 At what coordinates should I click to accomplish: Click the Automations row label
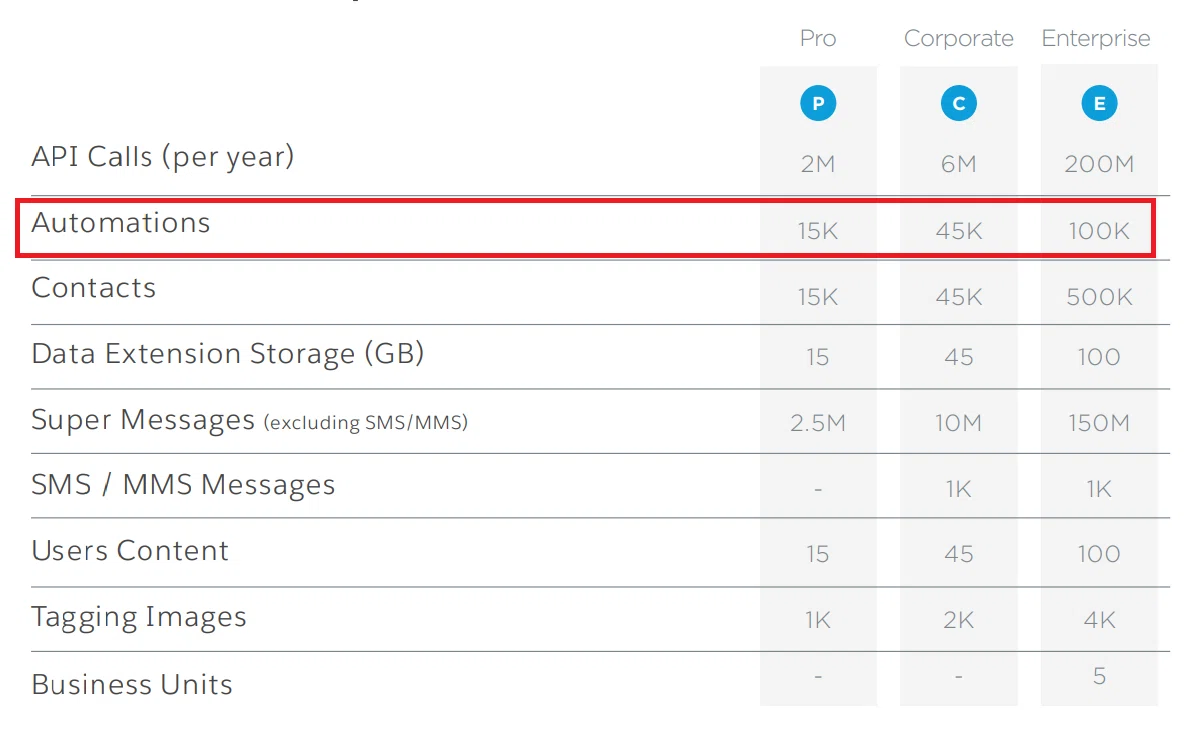coord(120,223)
